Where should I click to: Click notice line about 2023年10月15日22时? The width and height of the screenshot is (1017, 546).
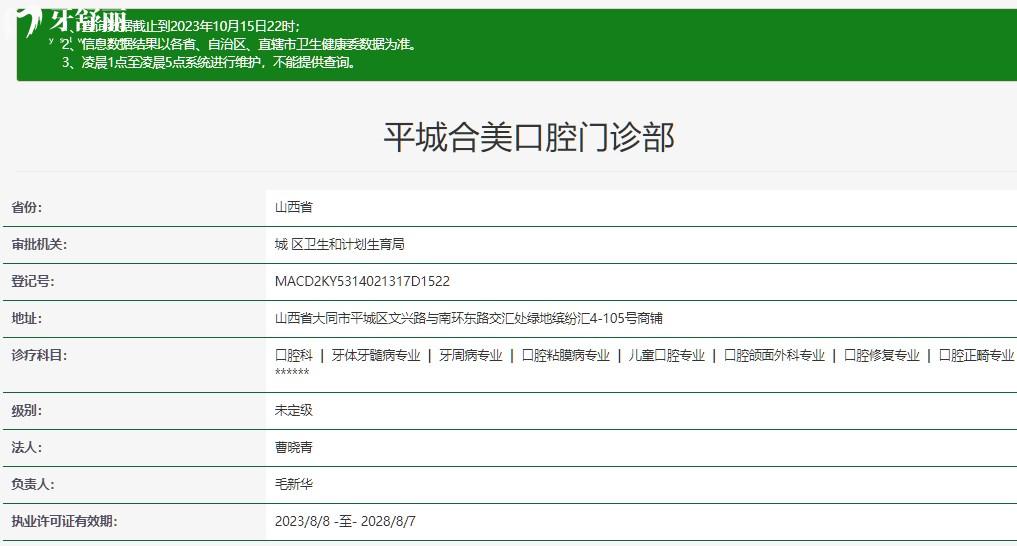[x=182, y=26]
